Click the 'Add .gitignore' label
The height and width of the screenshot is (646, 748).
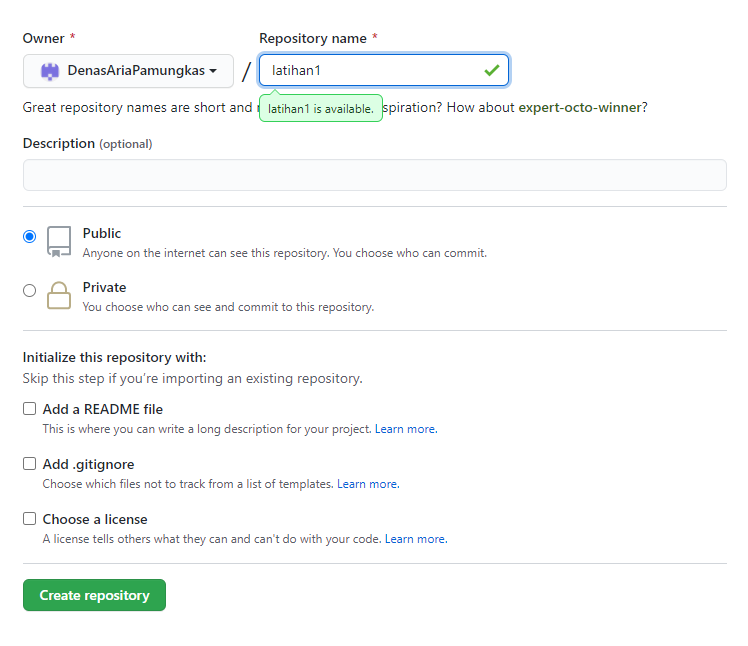click(x=88, y=464)
